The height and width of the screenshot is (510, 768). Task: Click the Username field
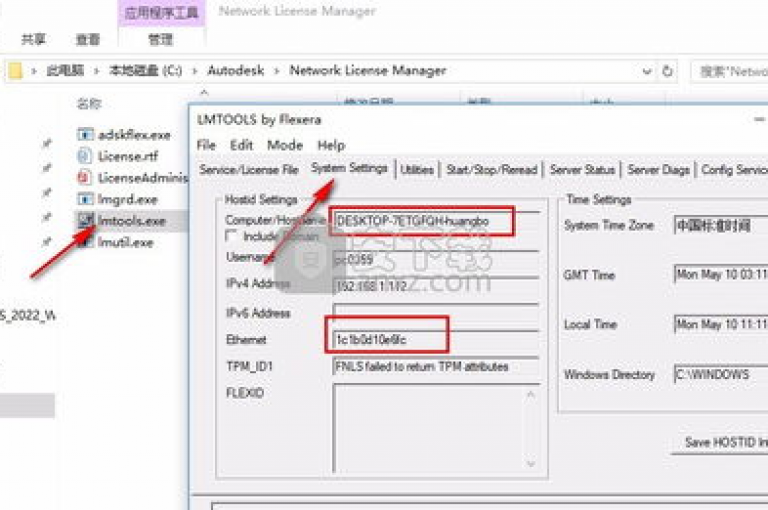[436, 260]
